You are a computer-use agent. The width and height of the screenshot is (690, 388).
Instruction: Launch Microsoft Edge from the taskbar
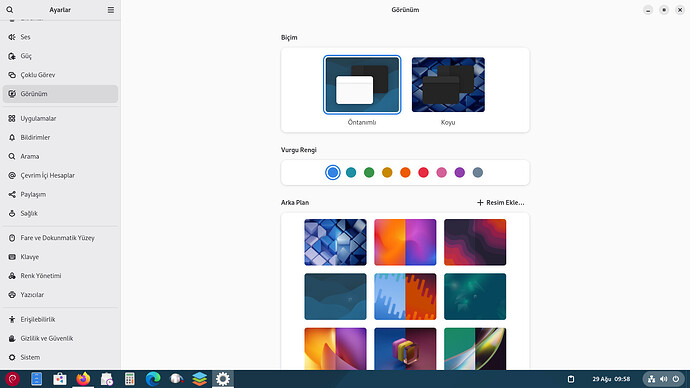(153, 379)
